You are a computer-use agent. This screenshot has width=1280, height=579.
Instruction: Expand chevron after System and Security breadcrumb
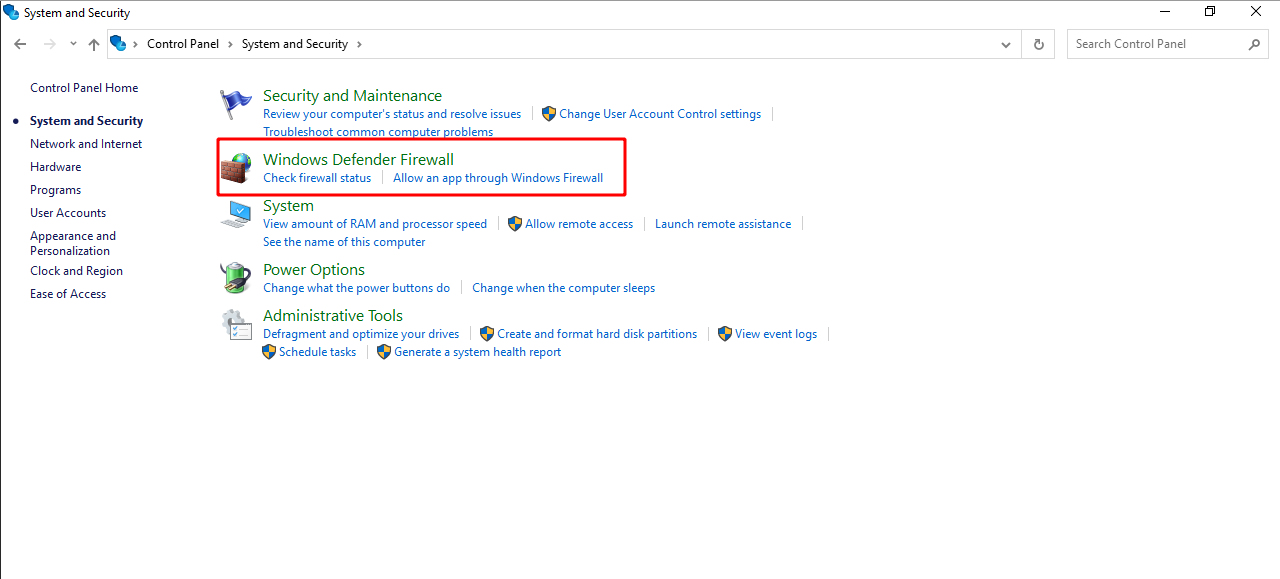click(x=359, y=44)
